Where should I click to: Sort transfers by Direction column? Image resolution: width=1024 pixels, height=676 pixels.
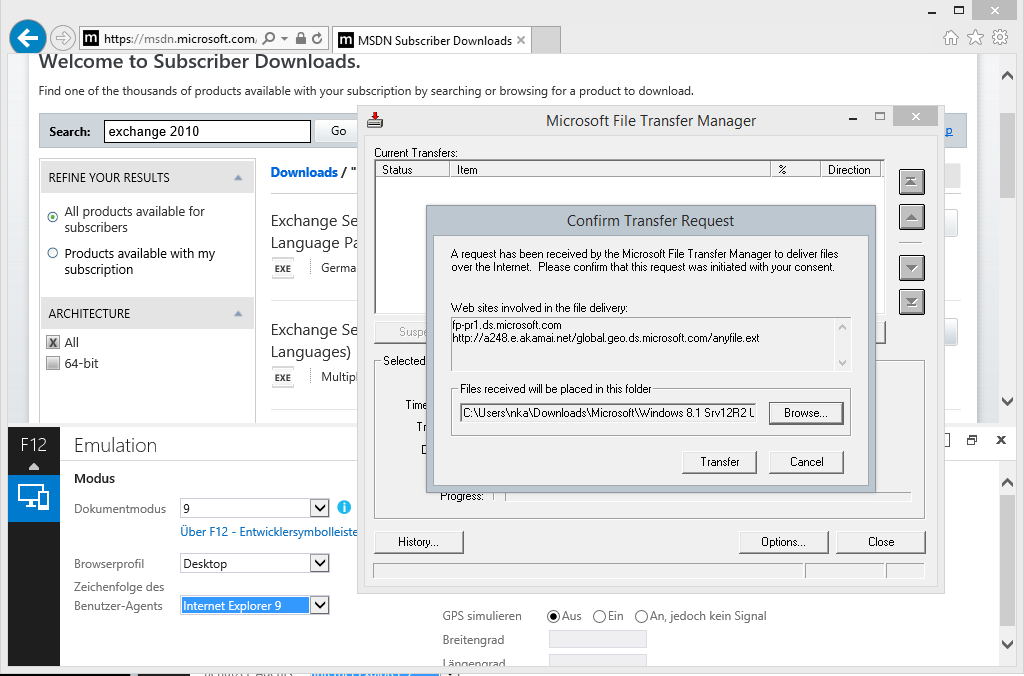click(x=851, y=170)
